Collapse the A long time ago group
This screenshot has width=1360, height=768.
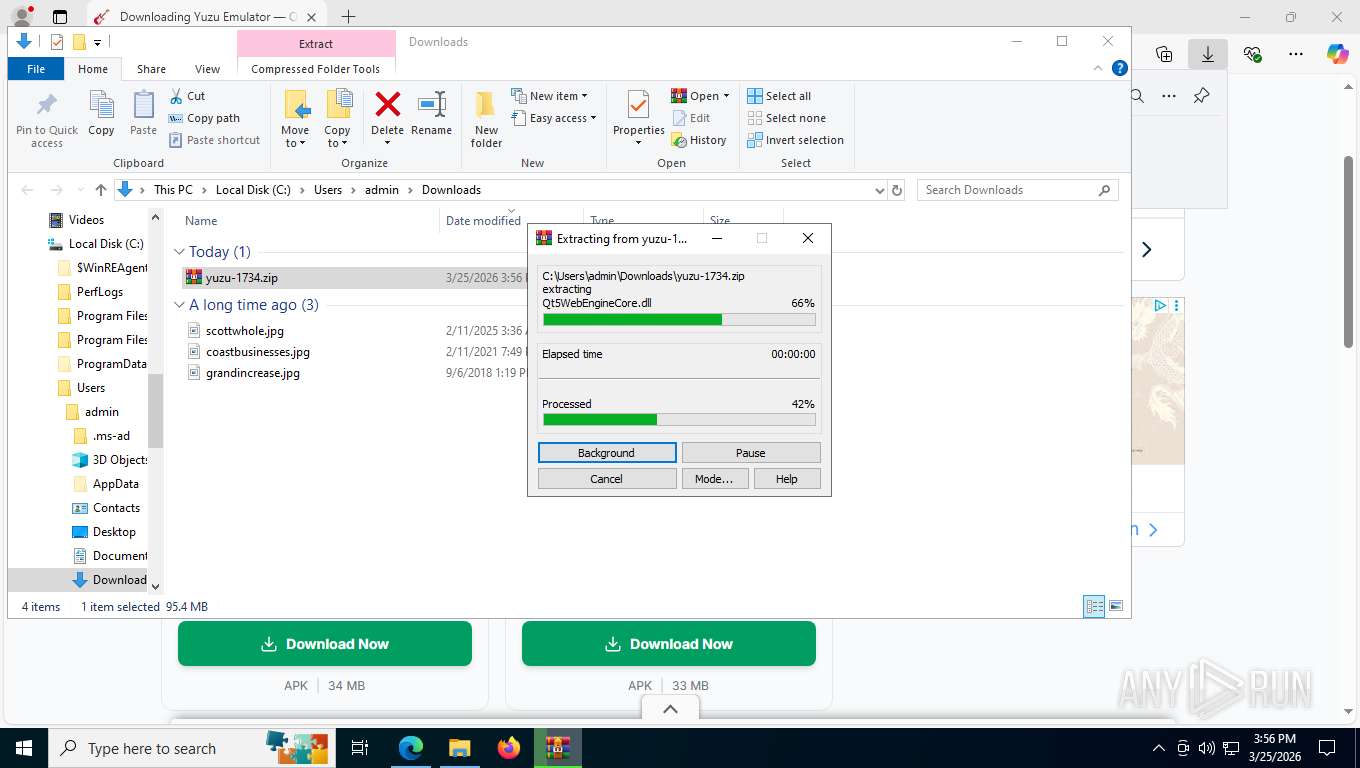pyautogui.click(x=179, y=305)
